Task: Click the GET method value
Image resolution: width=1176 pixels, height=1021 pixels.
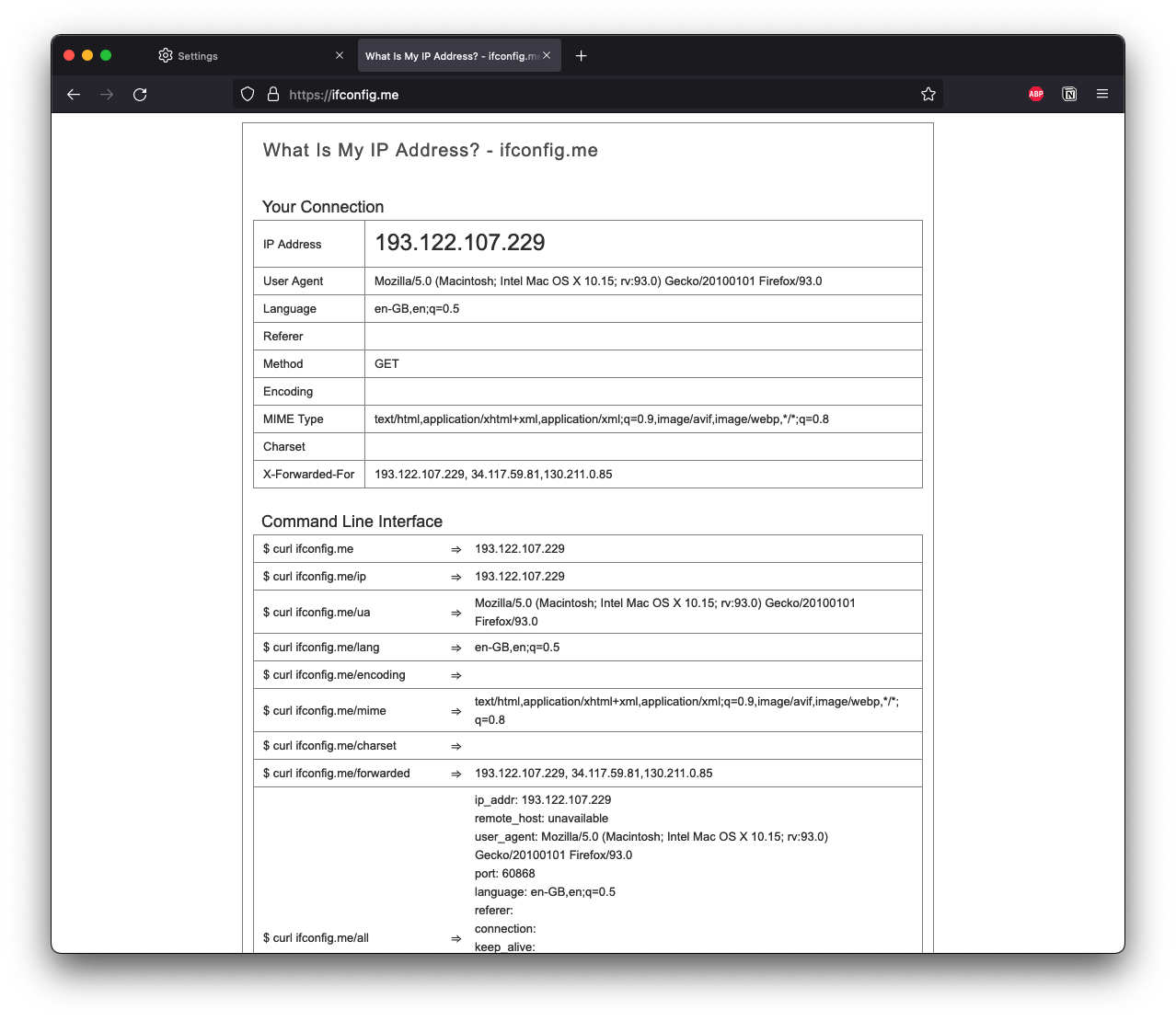Action: (386, 364)
